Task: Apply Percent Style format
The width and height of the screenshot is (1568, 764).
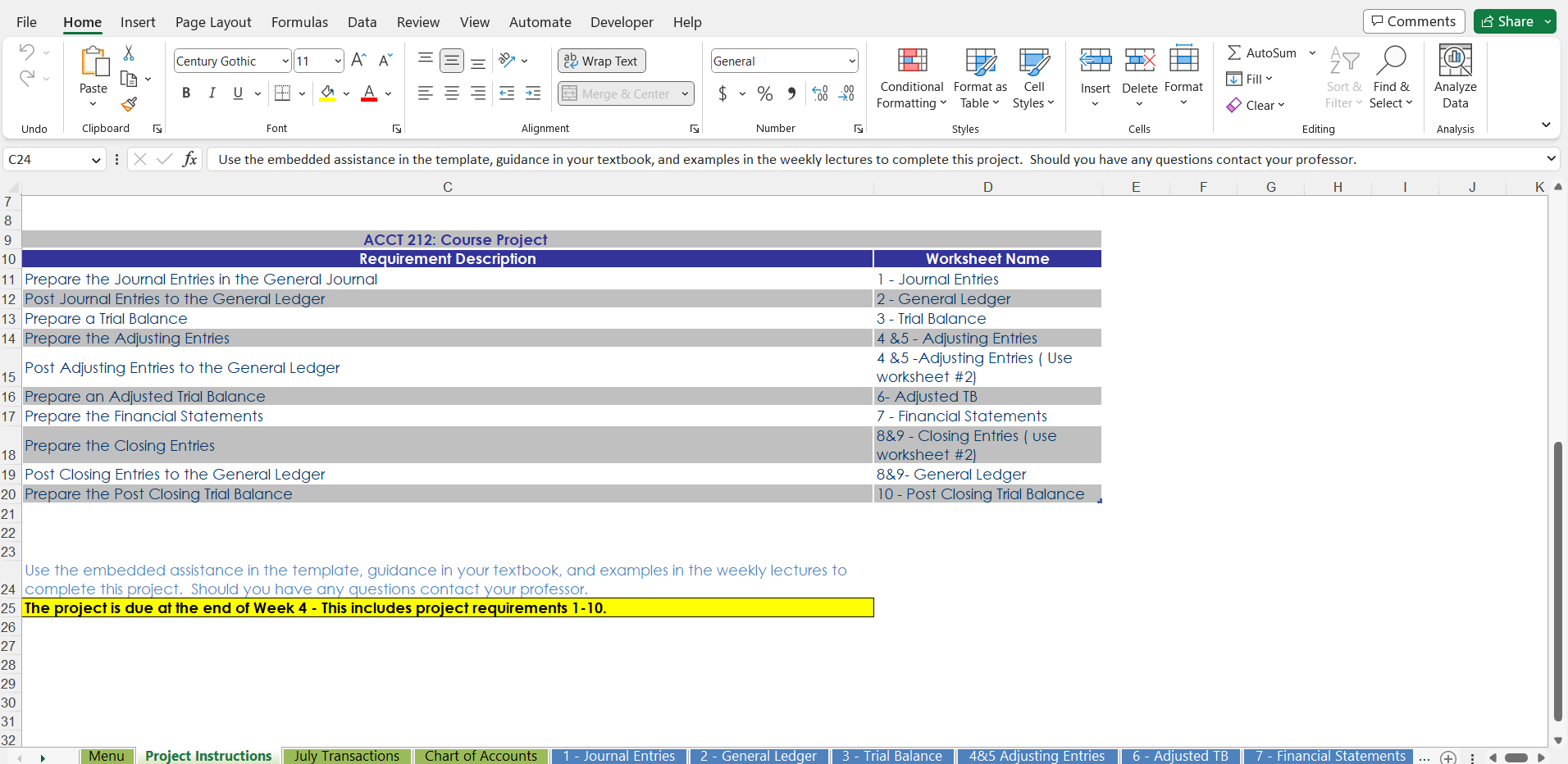Action: click(765, 93)
